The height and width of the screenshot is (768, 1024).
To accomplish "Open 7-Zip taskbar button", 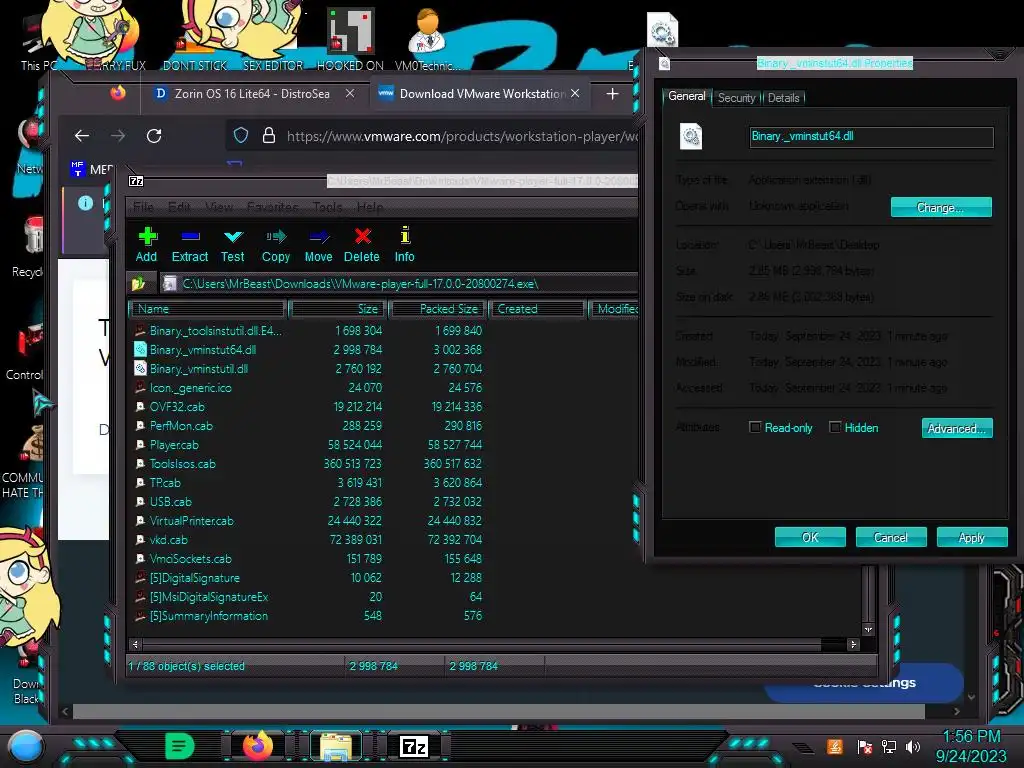I will [x=414, y=746].
